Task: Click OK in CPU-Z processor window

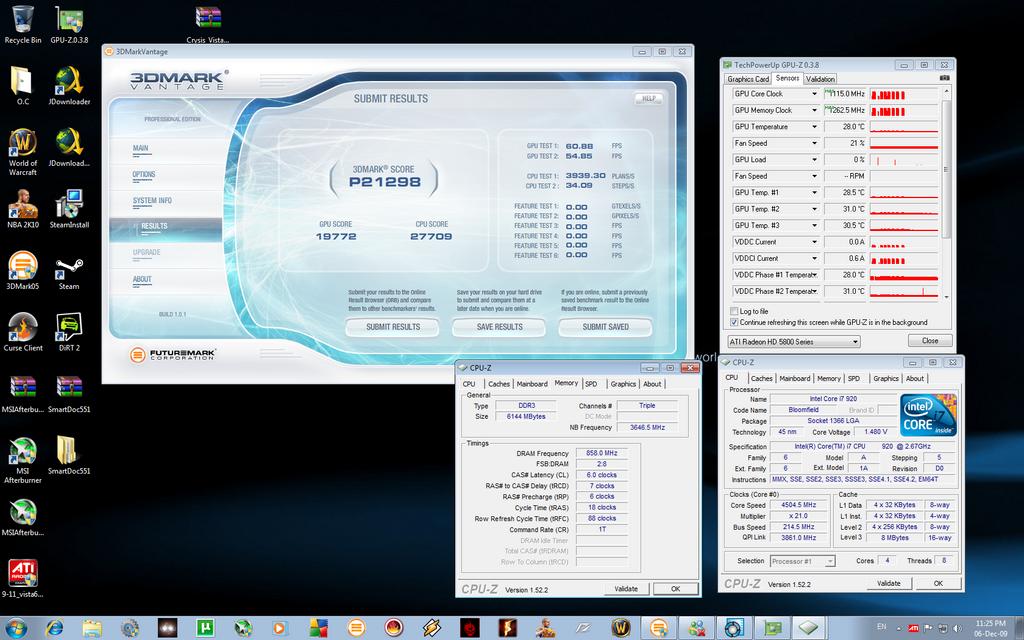Action: tap(938, 584)
